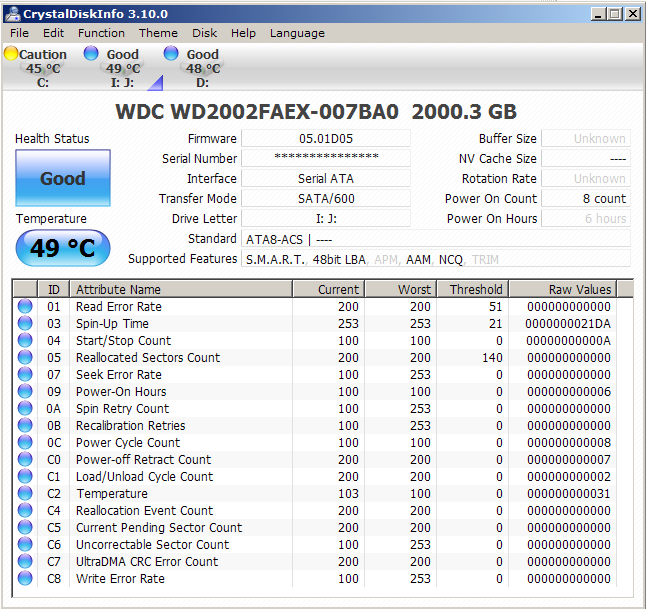Click the CrystalDiskInfo title bar app icon

coord(12,14)
